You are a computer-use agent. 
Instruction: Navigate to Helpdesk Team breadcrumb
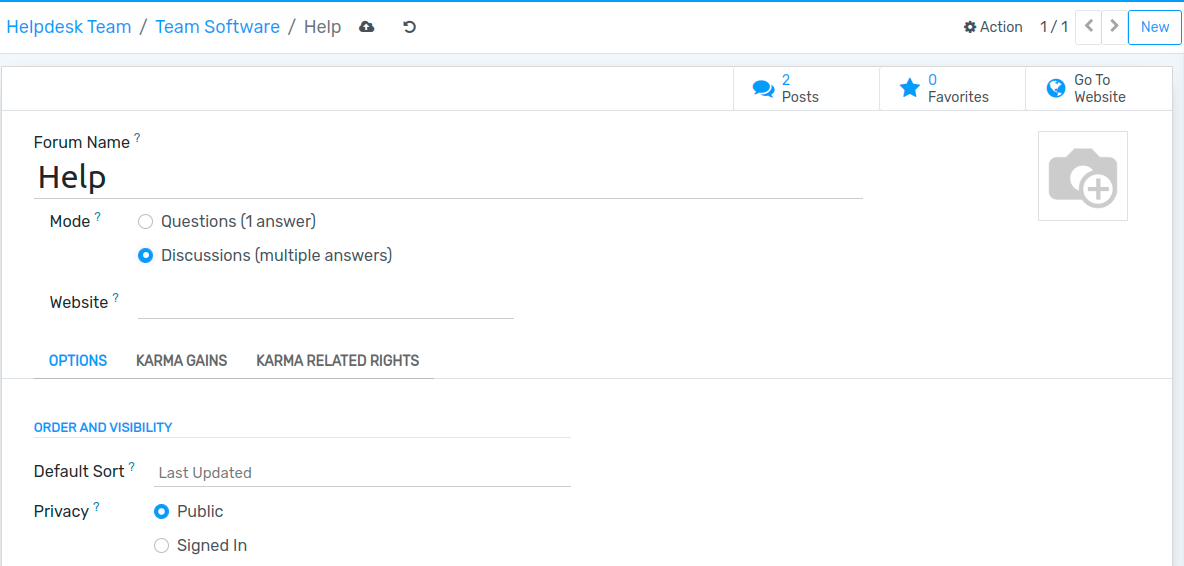[69, 27]
